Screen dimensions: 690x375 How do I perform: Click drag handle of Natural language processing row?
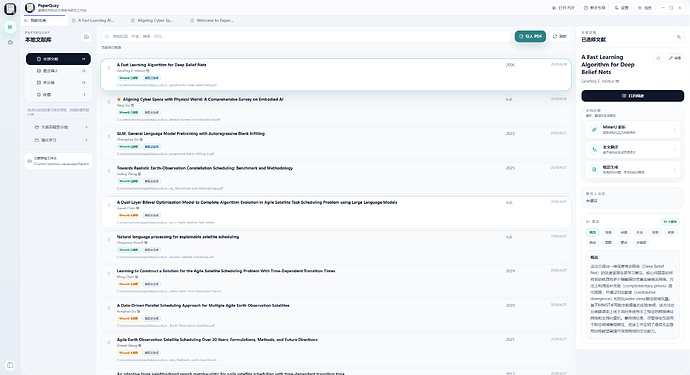pyautogui.click(x=109, y=239)
